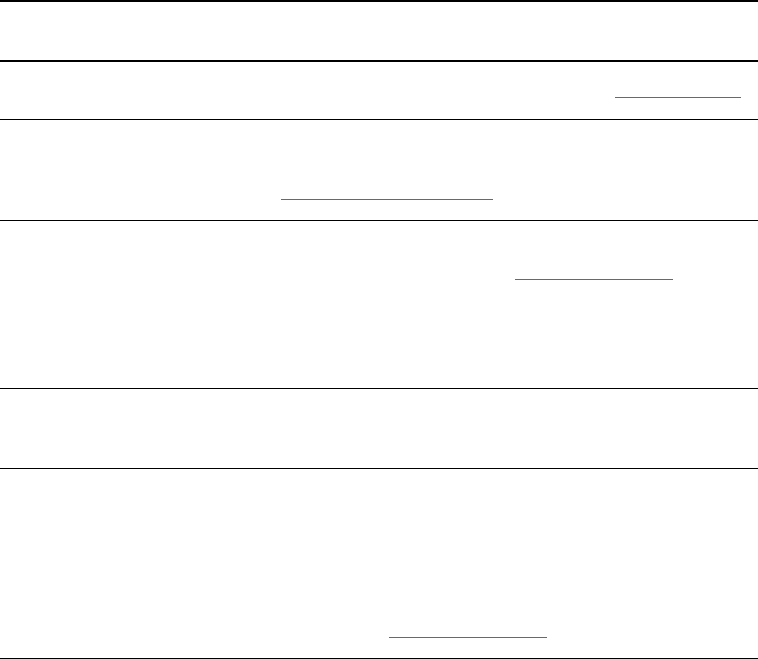Click the divider line beneath the header row

point(378,61)
